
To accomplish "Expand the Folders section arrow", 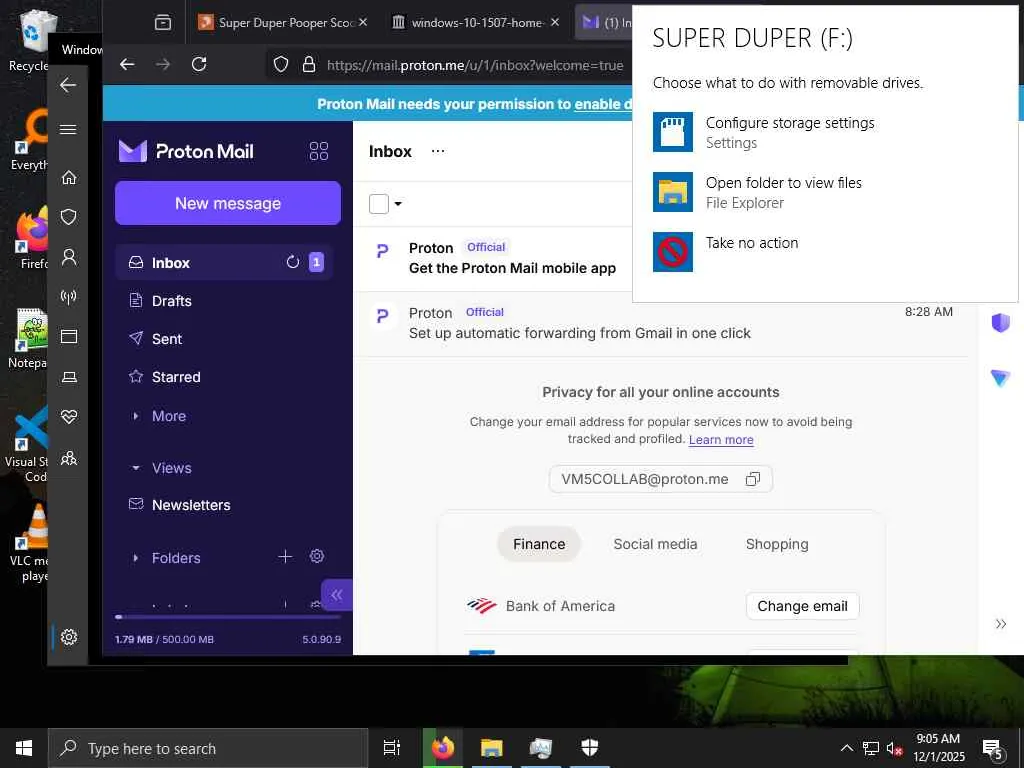I will [x=135, y=558].
